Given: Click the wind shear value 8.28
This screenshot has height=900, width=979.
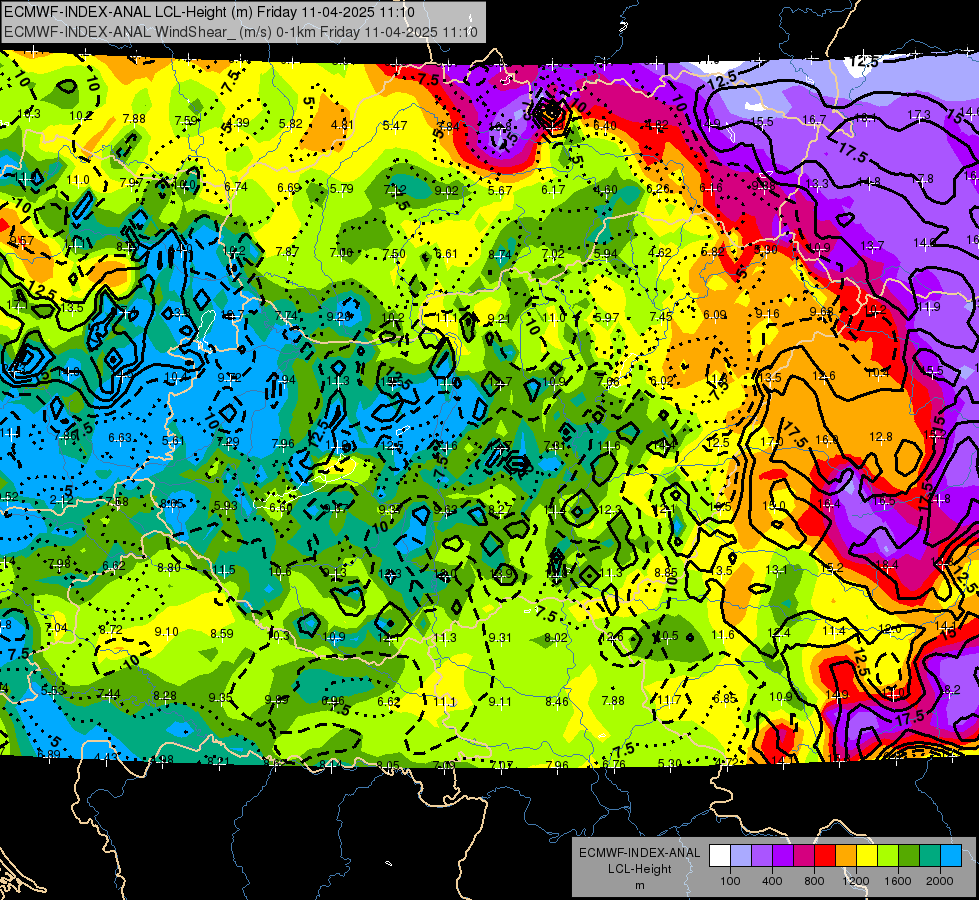Looking at the screenshot, I should 165,695.
